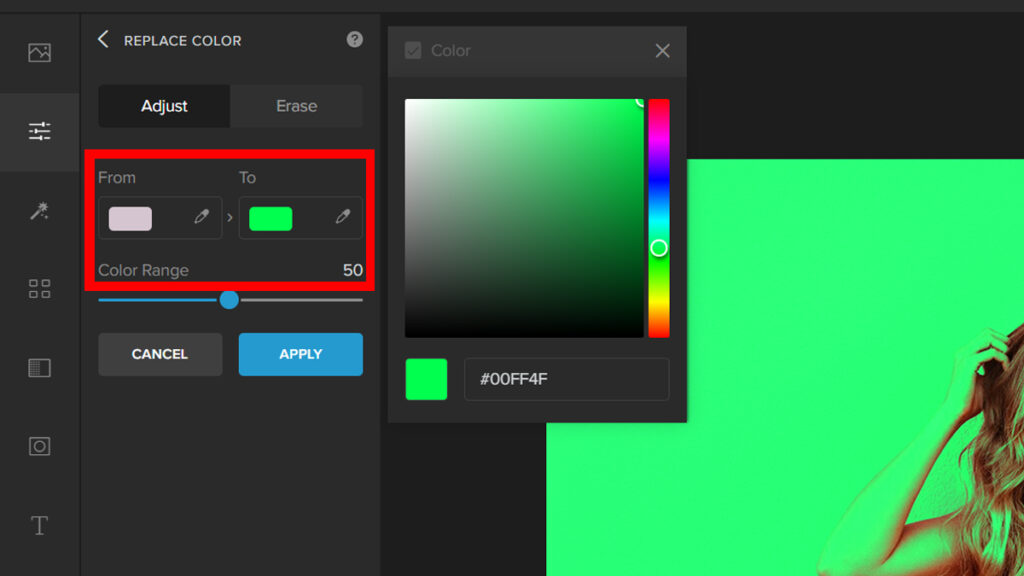This screenshot has width=1024, height=576.
Task: Switch to the Erase tab
Action: [x=296, y=106]
